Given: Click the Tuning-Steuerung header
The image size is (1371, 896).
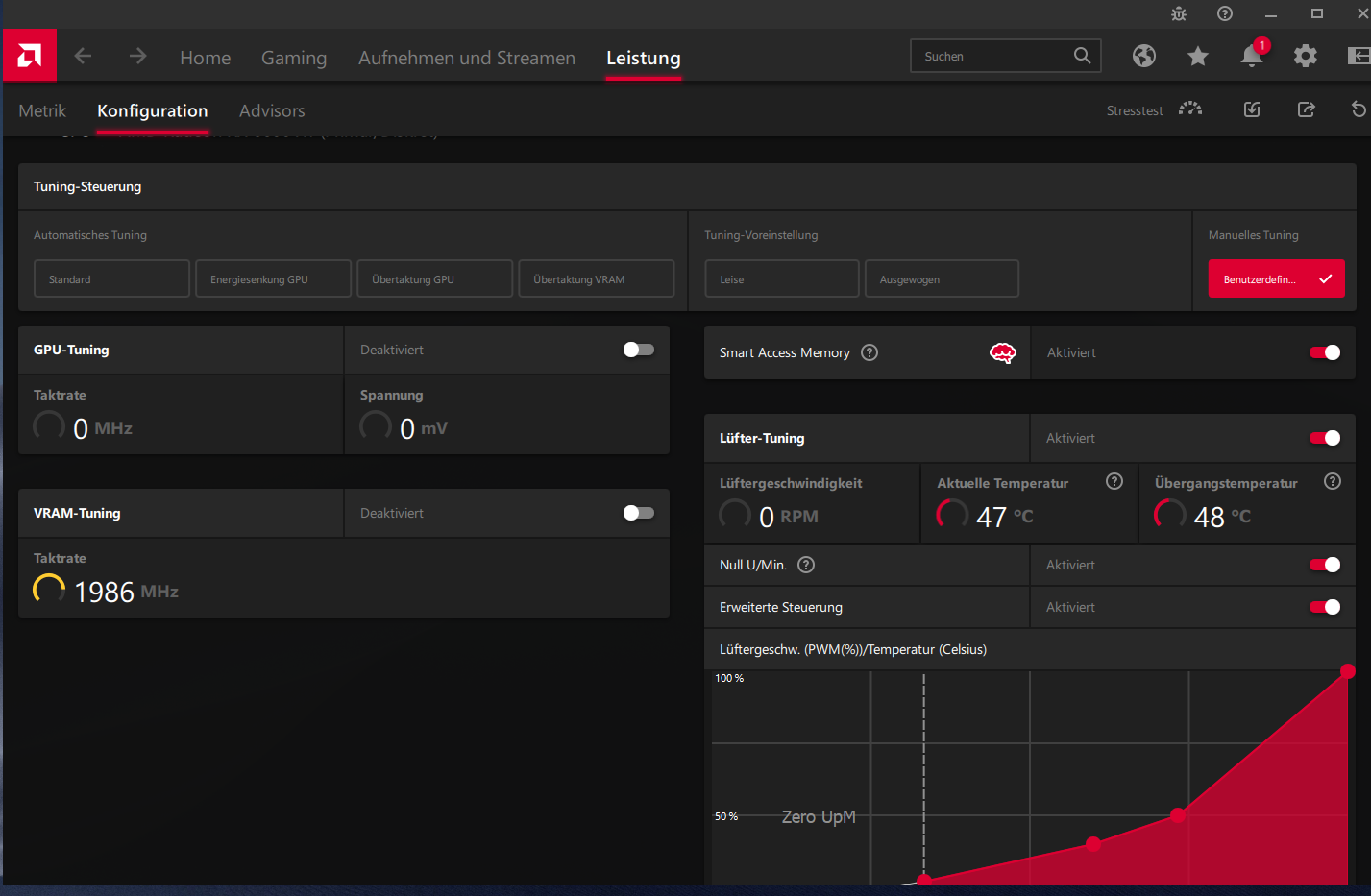Looking at the screenshot, I should point(87,186).
